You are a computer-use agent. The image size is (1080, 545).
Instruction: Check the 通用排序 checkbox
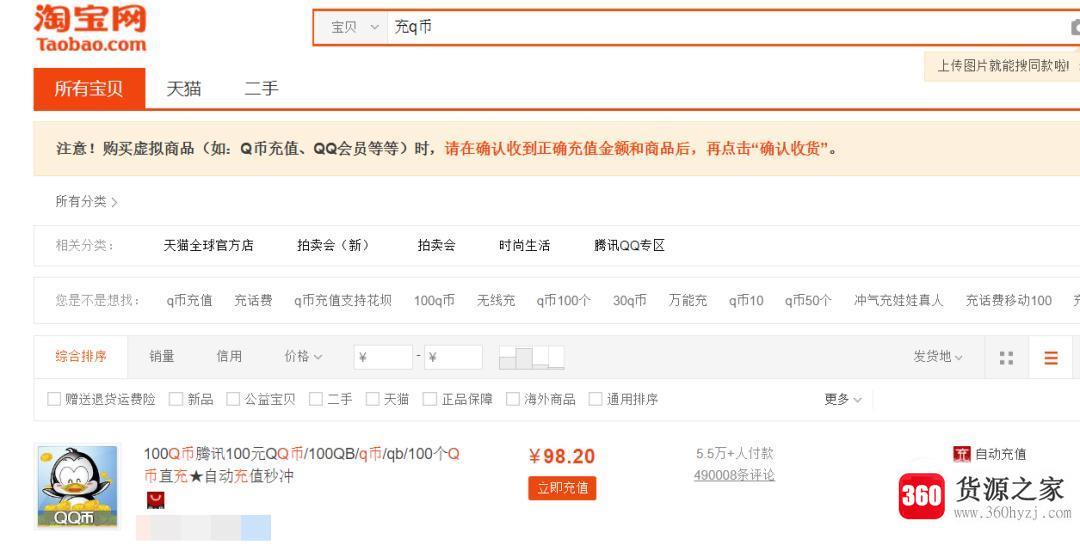tap(595, 399)
